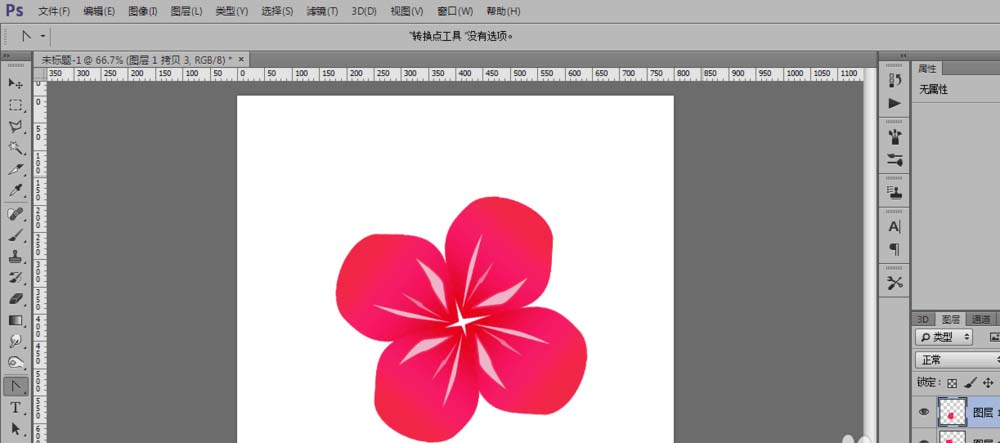The width and height of the screenshot is (1000, 443).
Task: Select the Polygonal Lasso tool
Action: click(x=15, y=127)
